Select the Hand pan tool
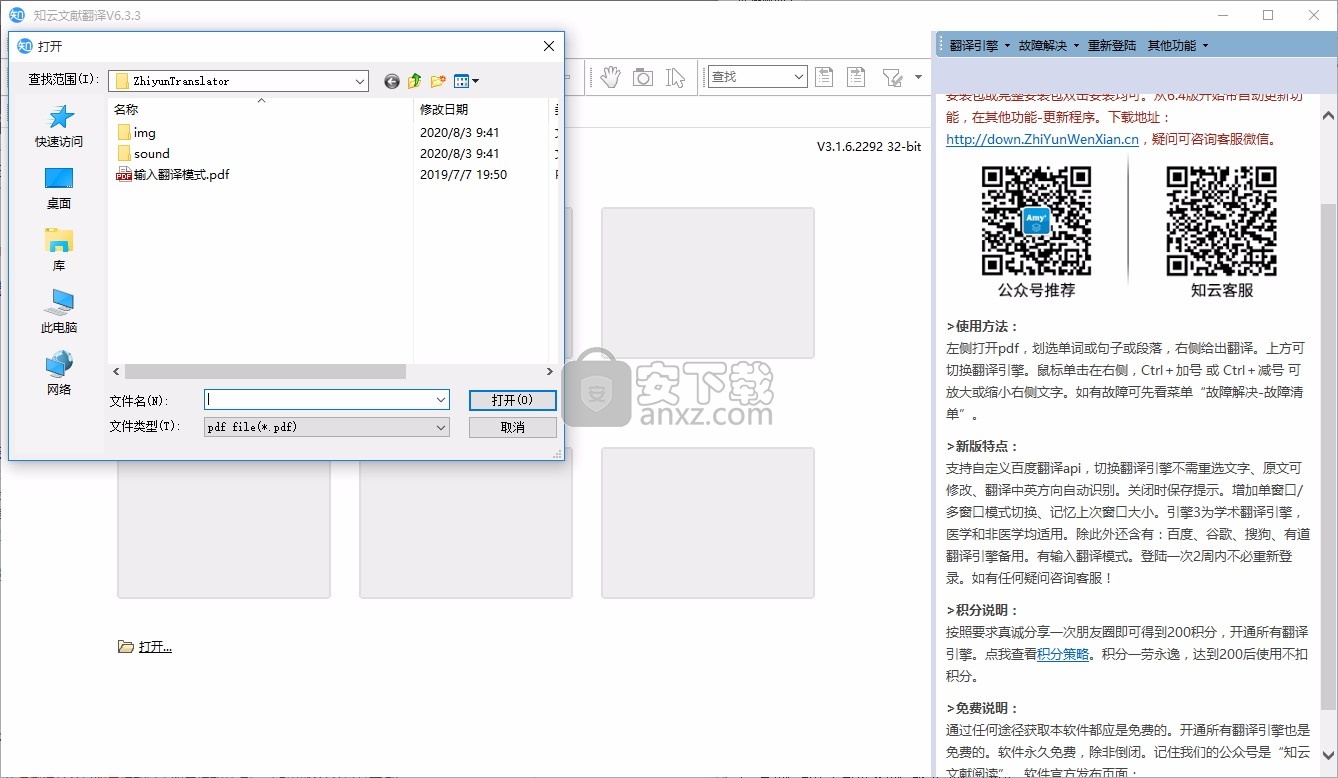 click(x=610, y=77)
